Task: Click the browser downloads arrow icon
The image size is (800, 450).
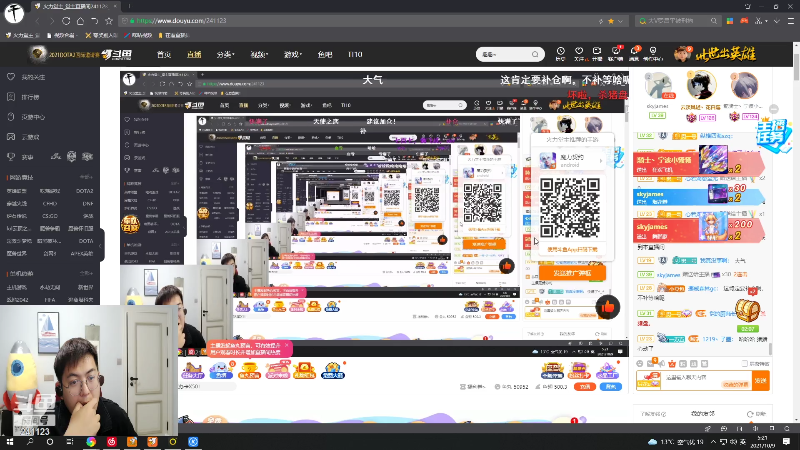Action: [x=777, y=21]
